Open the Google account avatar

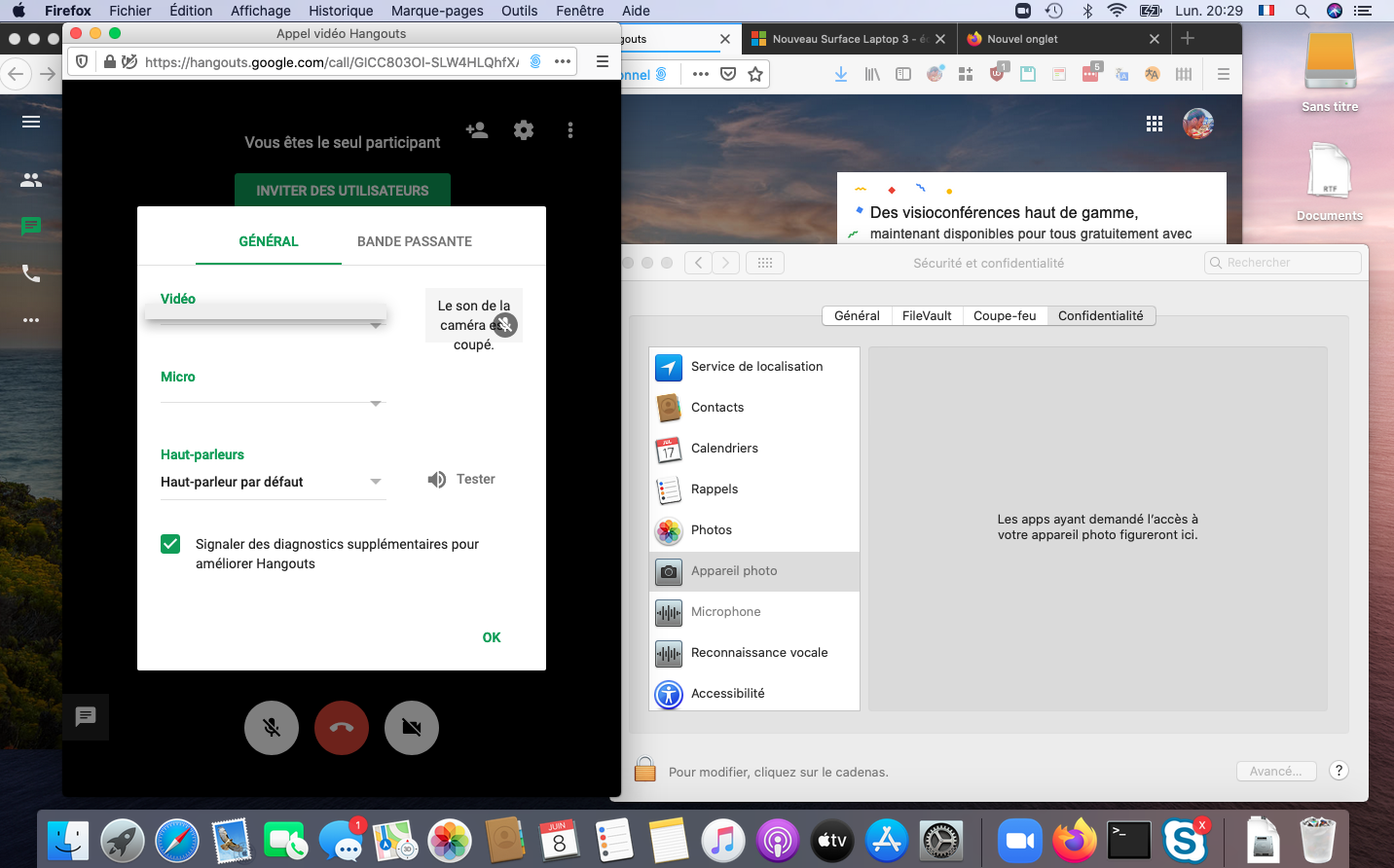(1198, 124)
